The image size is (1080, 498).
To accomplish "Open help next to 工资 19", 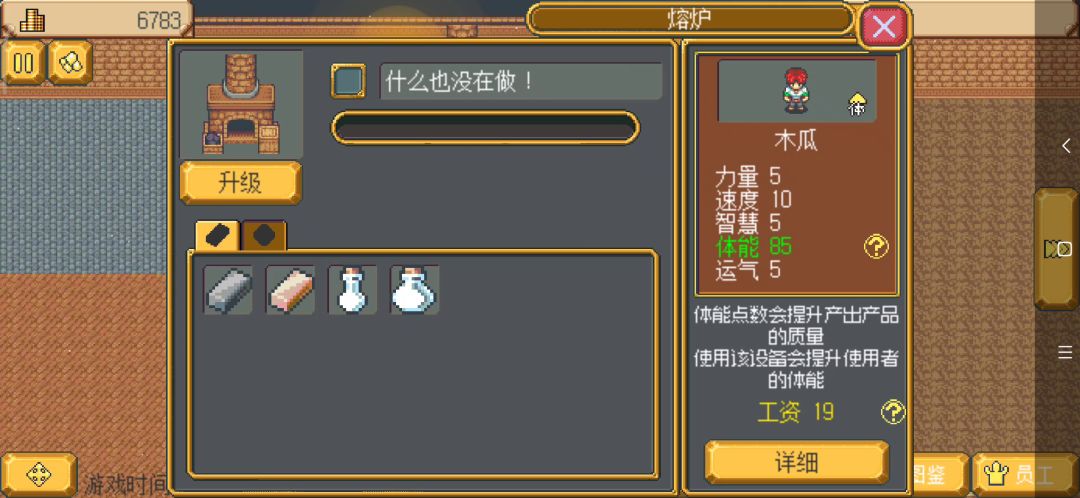I will click(893, 413).
